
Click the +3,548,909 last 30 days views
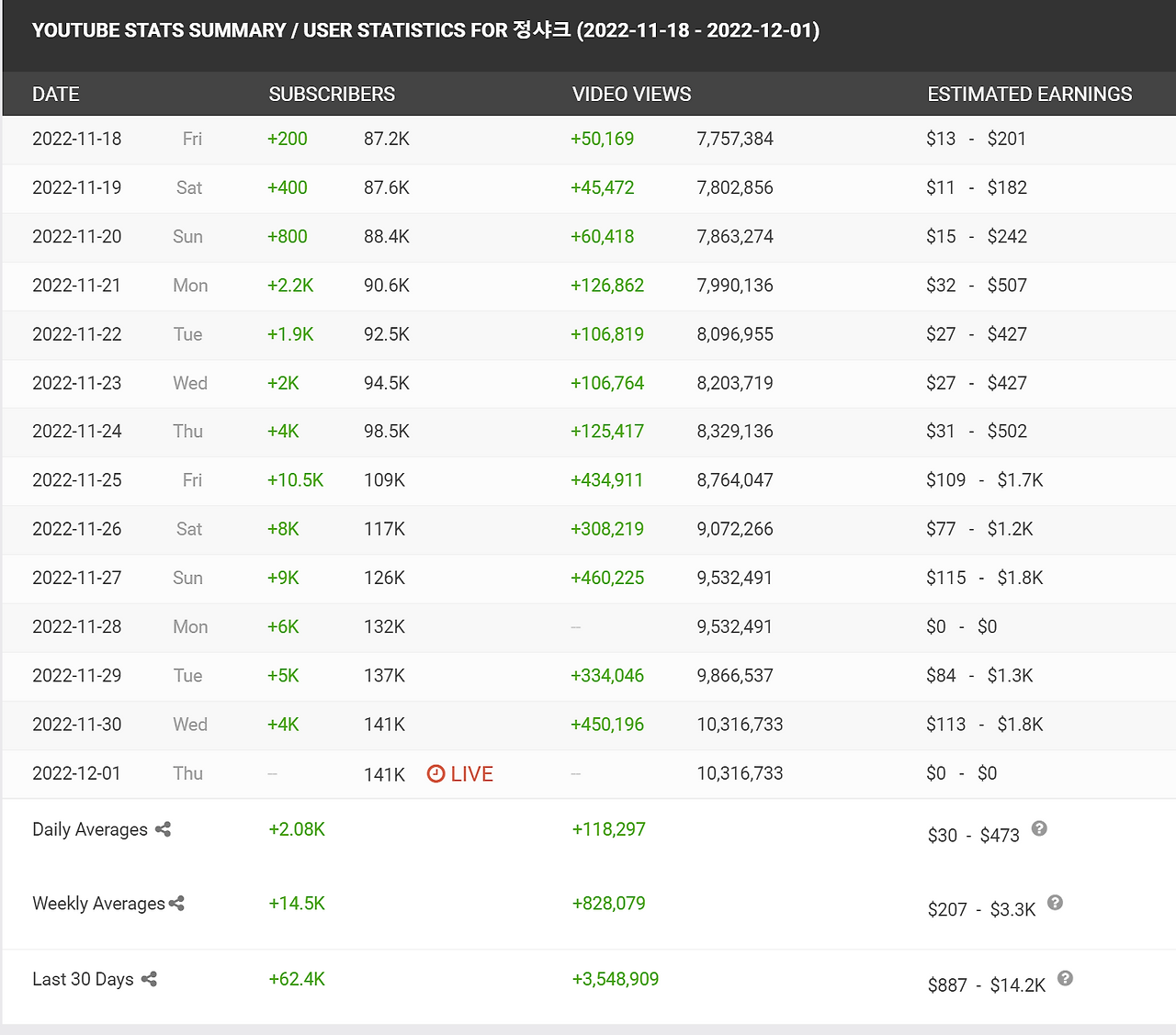(x=616, y=979)
